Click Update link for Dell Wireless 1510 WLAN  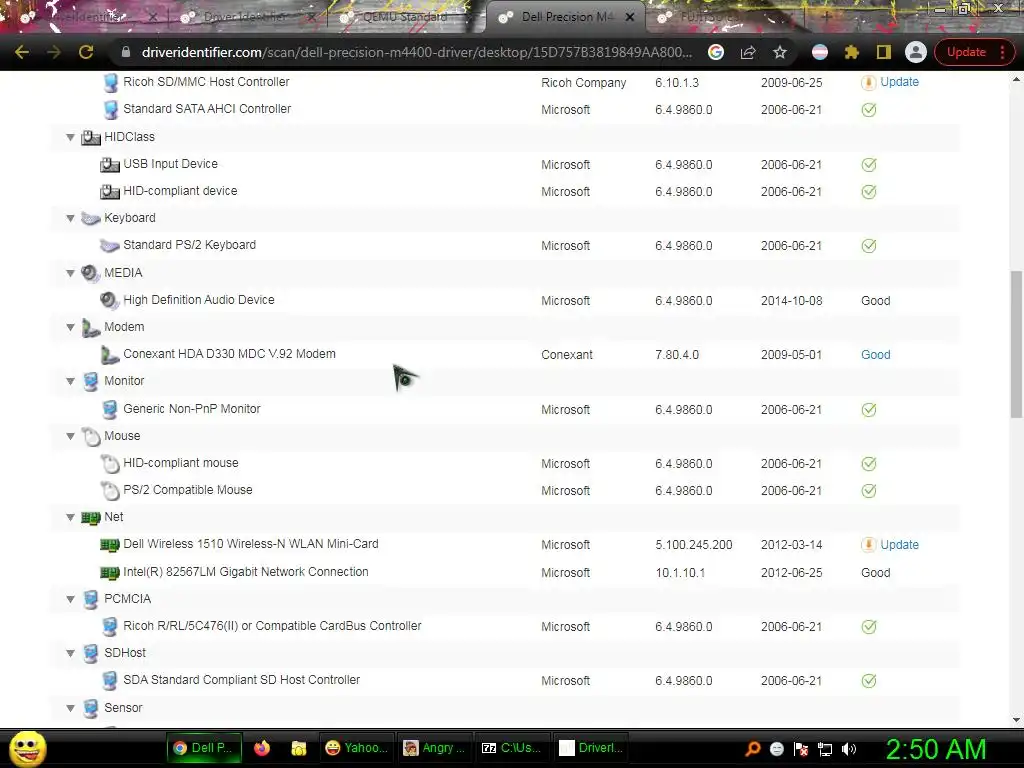[899, 545]
